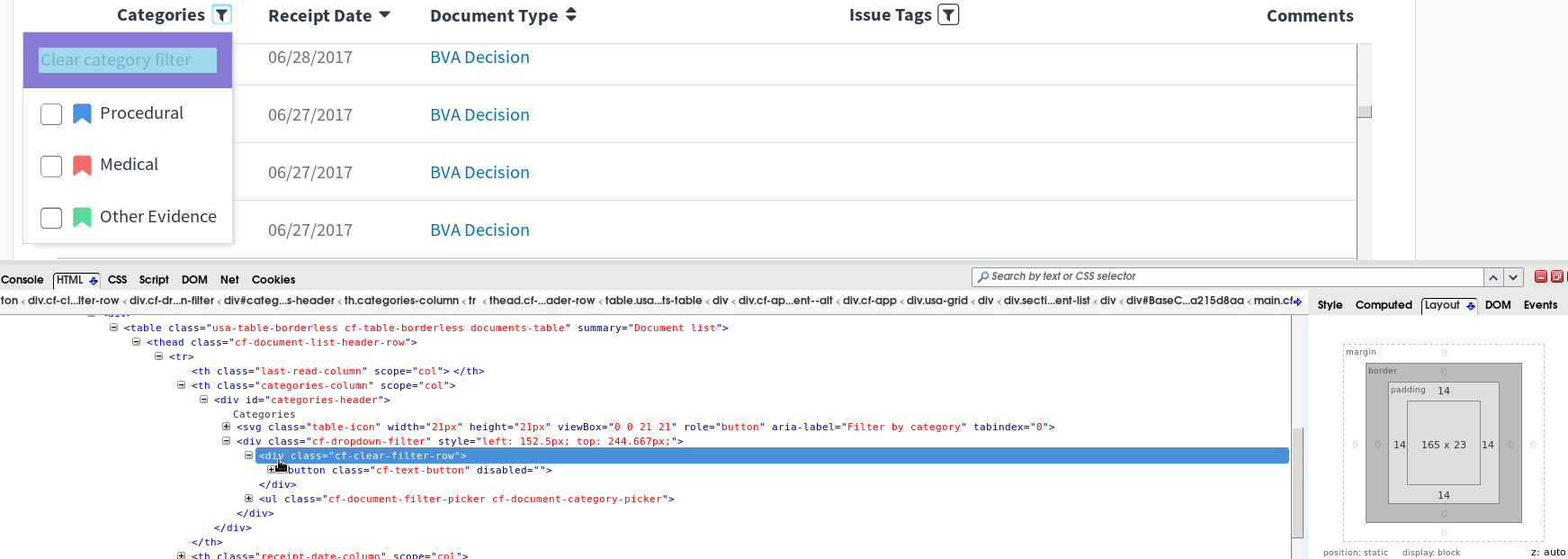The image size is (1568, 559).
Task: Click the Comments column header
Action: 1310,15
